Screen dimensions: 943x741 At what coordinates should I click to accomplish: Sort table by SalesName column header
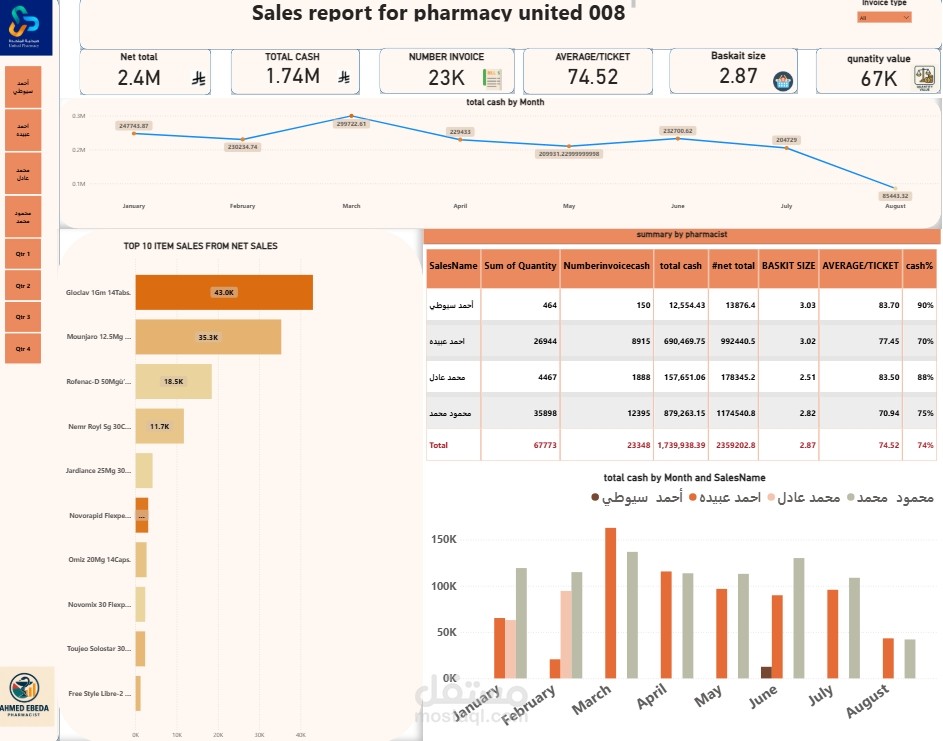pos(453,266)
